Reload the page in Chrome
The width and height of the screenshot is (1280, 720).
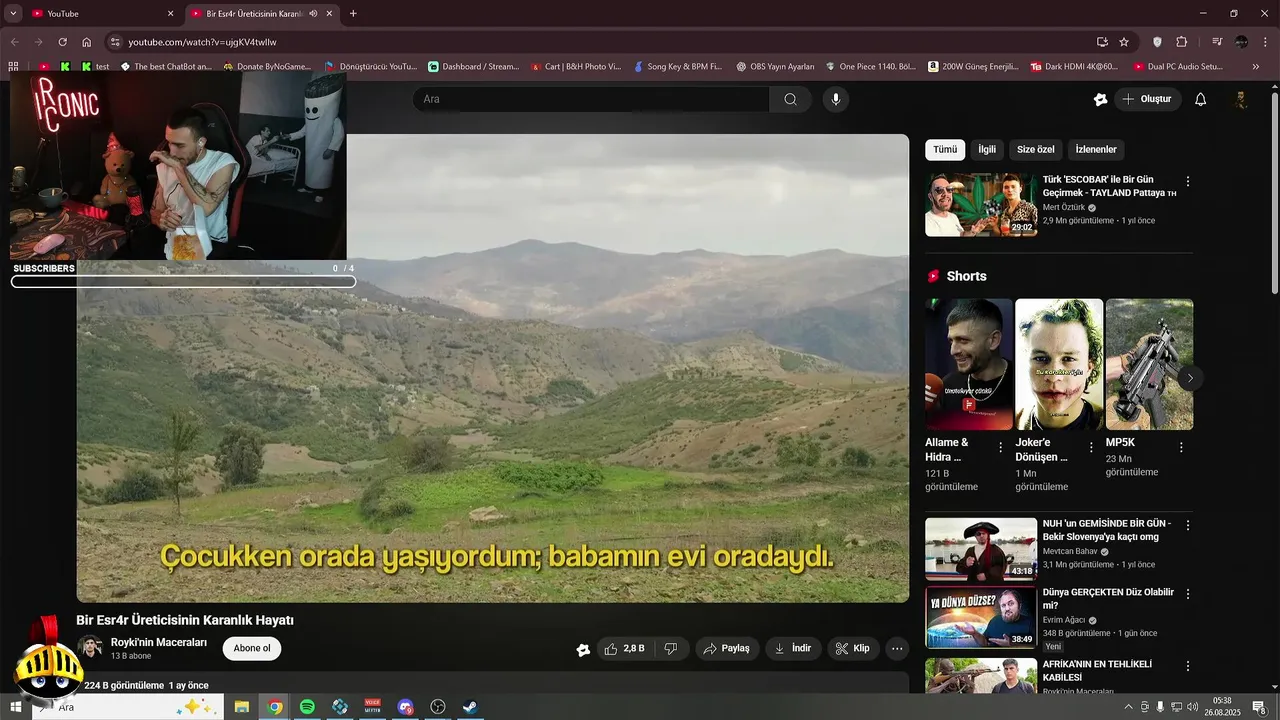62,42
